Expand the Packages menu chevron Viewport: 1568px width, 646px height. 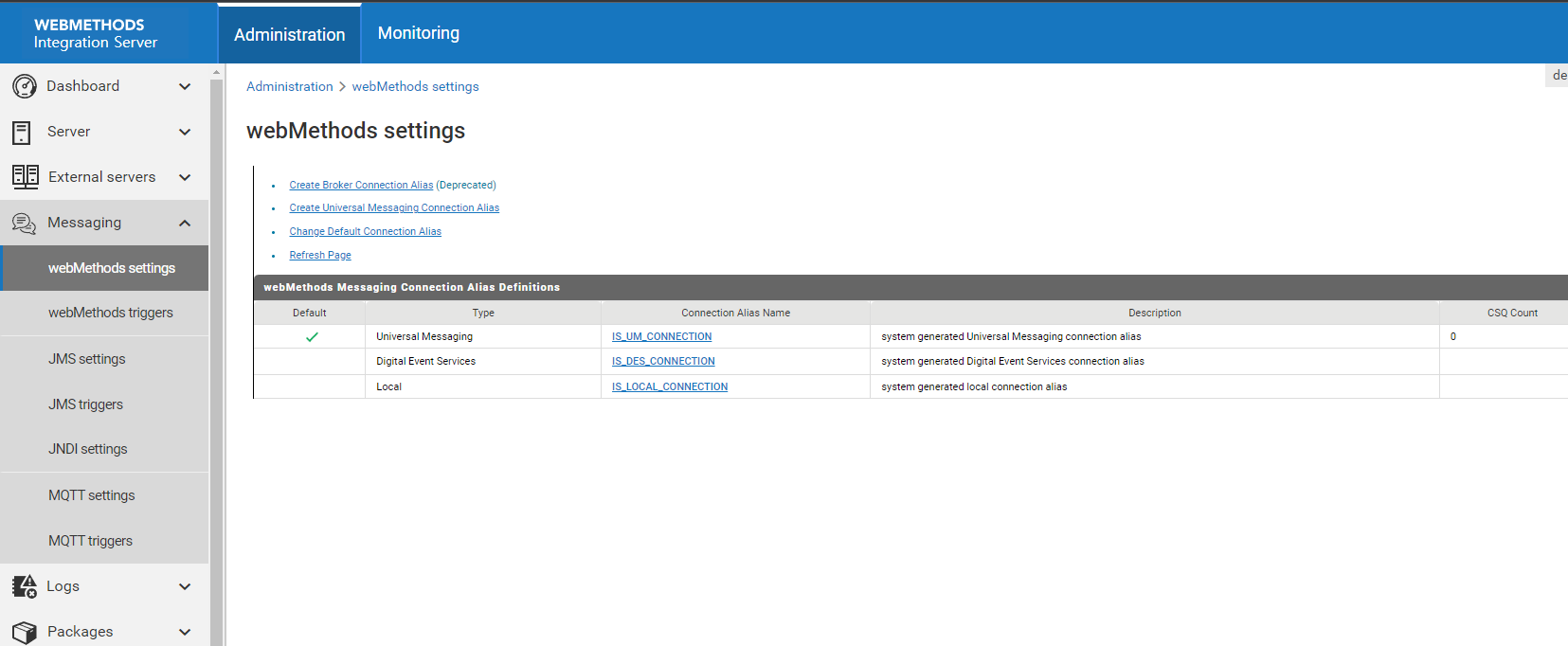185,632
